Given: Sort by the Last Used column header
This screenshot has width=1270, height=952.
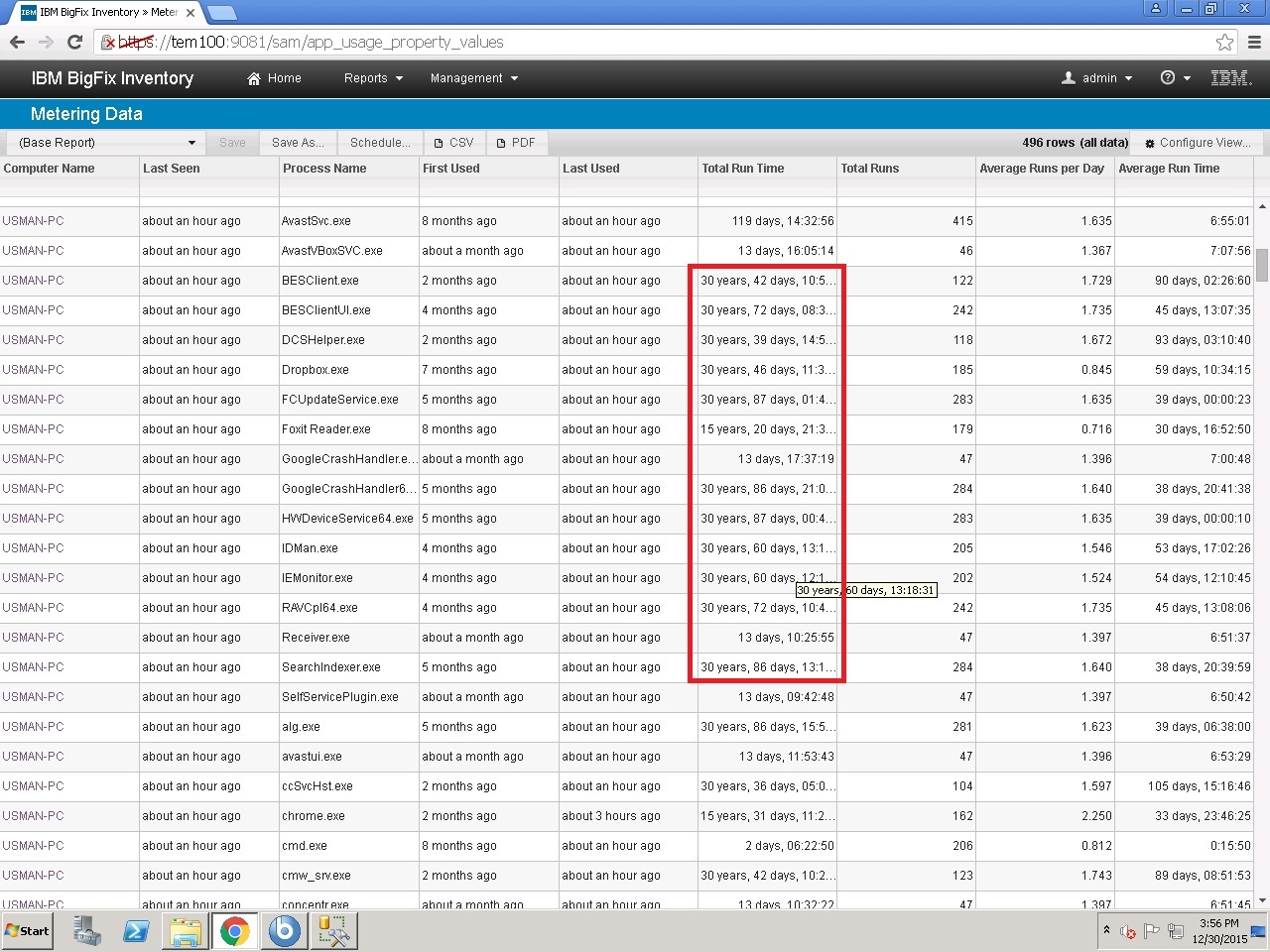Looking at the screenshot, I should [x=591, y=169].
